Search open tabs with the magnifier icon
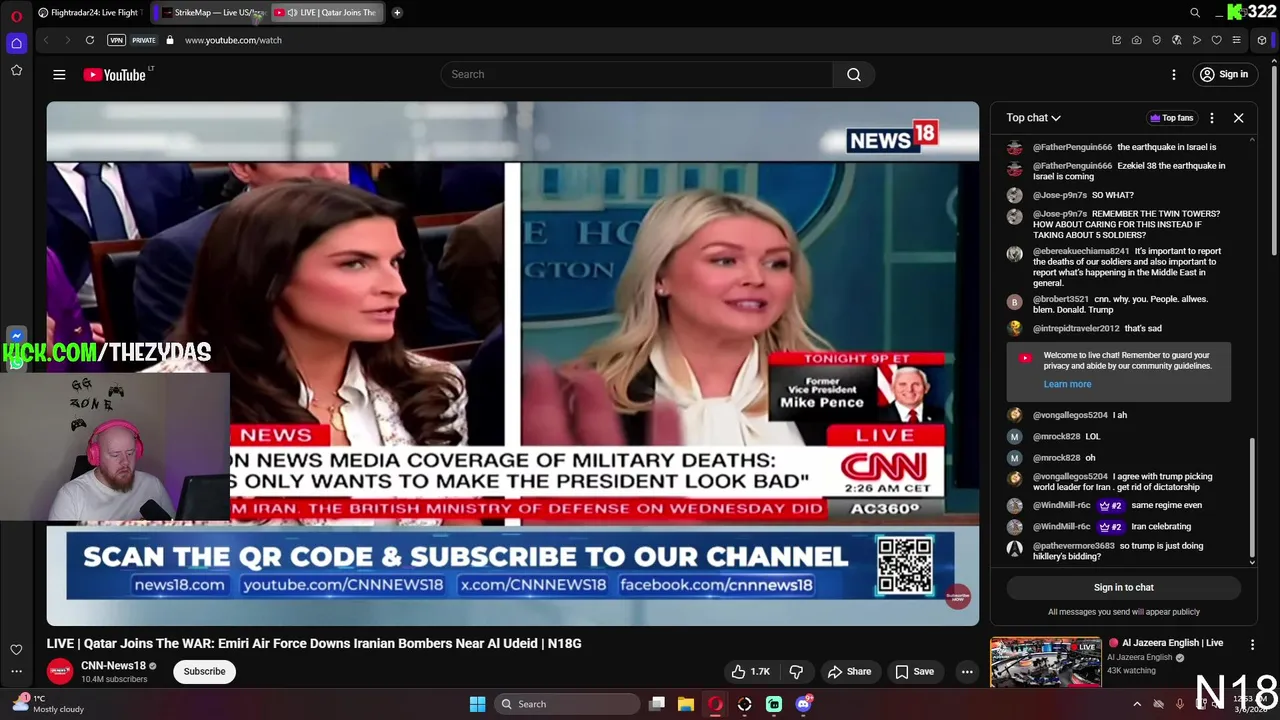1280x720 pixels. pyautogui.click(x=1195, y=12)
